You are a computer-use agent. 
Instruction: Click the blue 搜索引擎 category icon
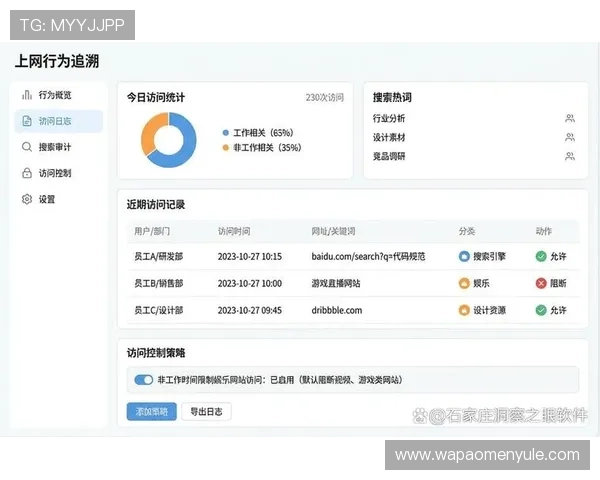click(x=464, y=256)
